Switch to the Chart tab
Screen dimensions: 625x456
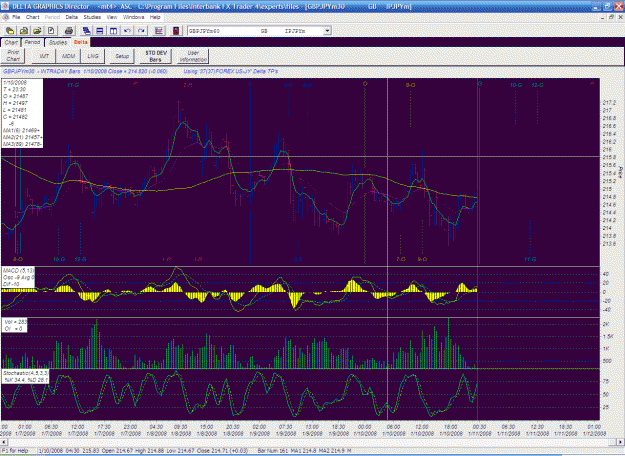11,42
